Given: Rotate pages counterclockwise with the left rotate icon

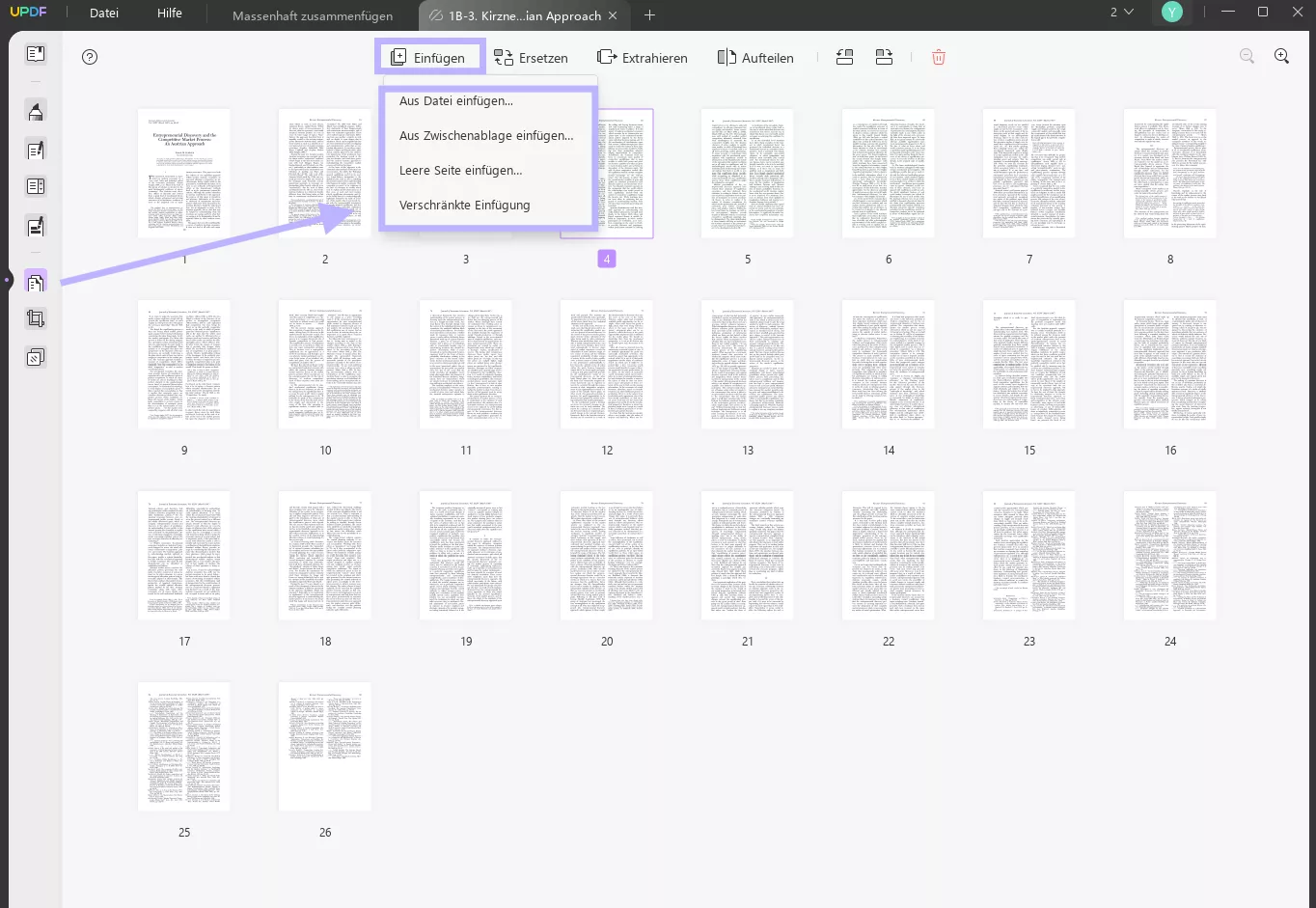Looking at the screenshot, I should 845,57.
